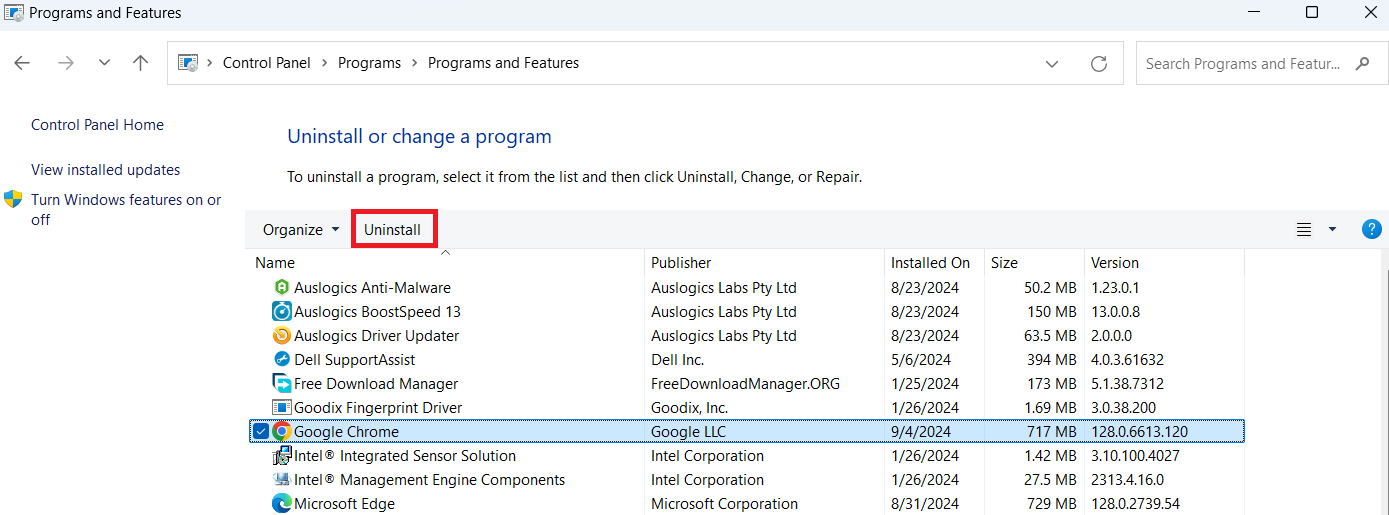Go back with the back arrow
1389x515 pixels.
pos(22,63)
